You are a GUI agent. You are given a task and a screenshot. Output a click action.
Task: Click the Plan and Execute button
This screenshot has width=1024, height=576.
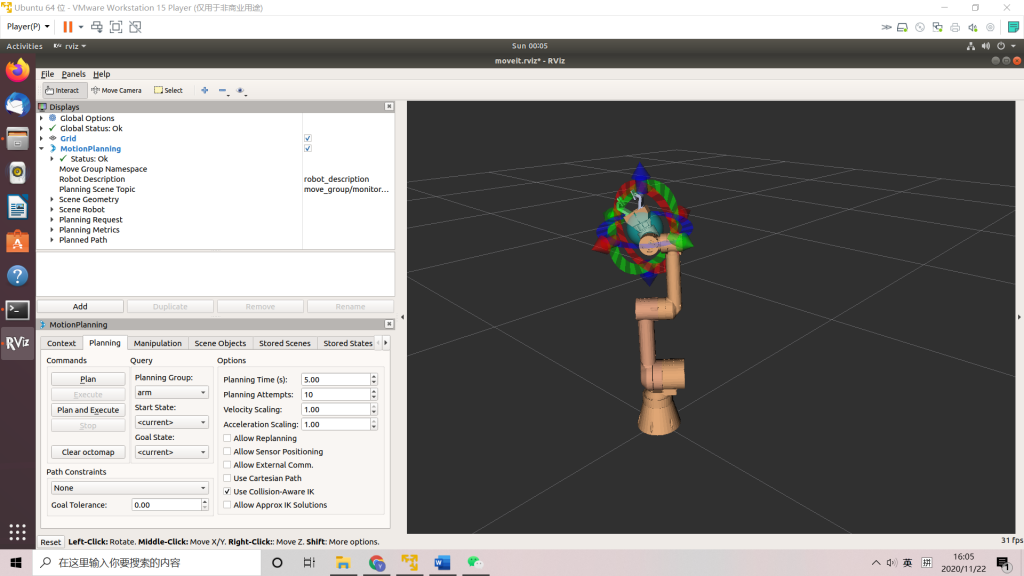click(87, 409)
